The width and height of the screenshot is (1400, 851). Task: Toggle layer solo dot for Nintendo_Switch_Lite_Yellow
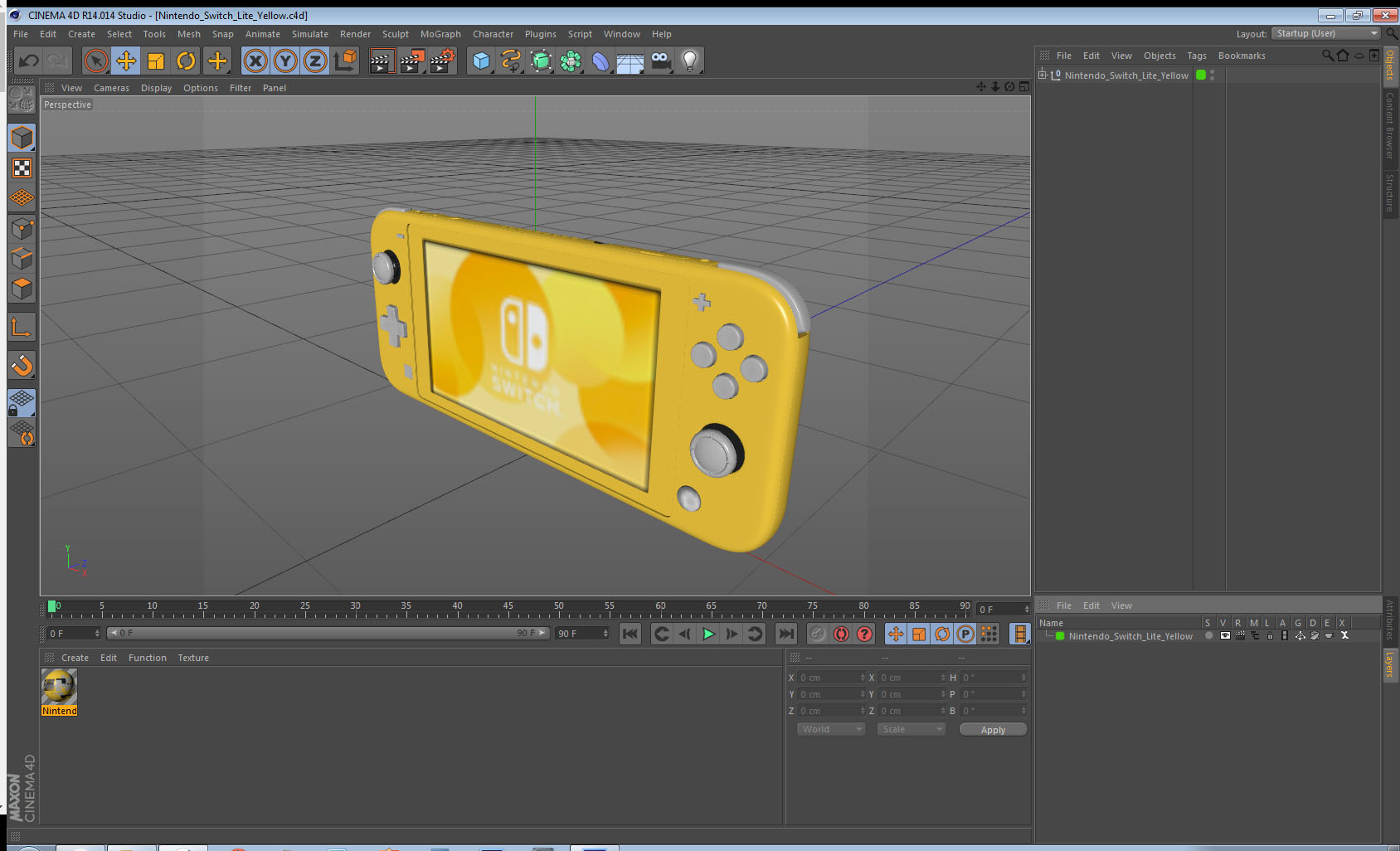1208,636
